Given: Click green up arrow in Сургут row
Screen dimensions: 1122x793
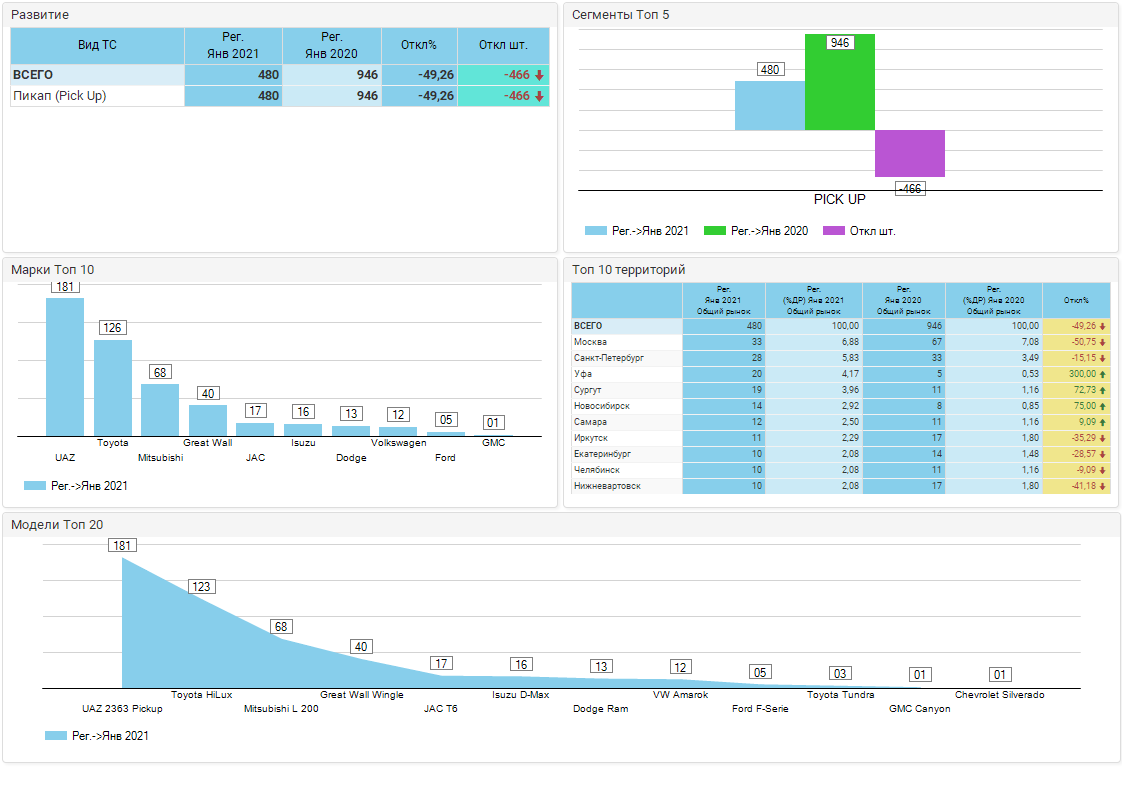Looking at the screenshot, I should (1102, 390).
